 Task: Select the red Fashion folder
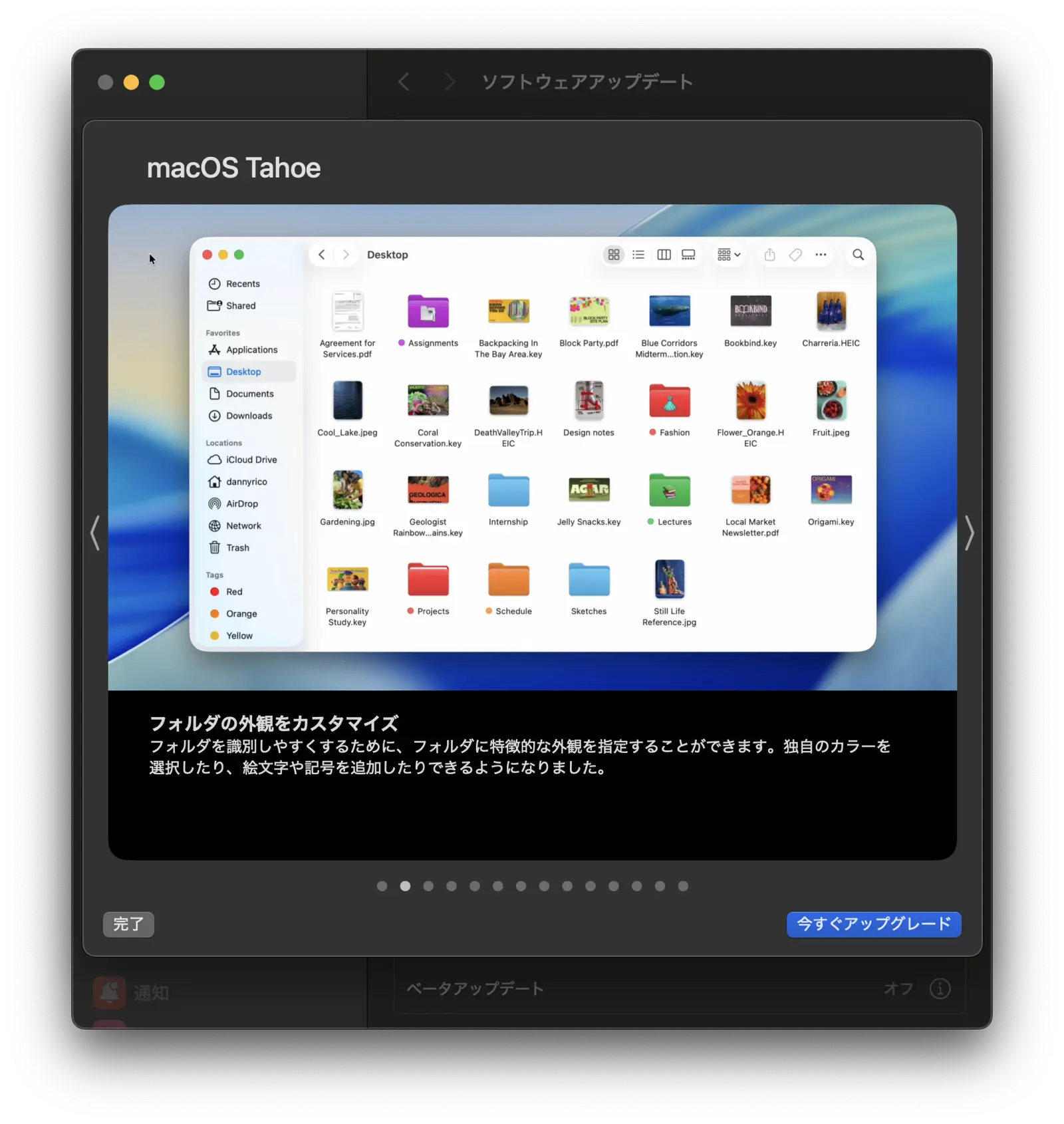[x=670, y=401]
